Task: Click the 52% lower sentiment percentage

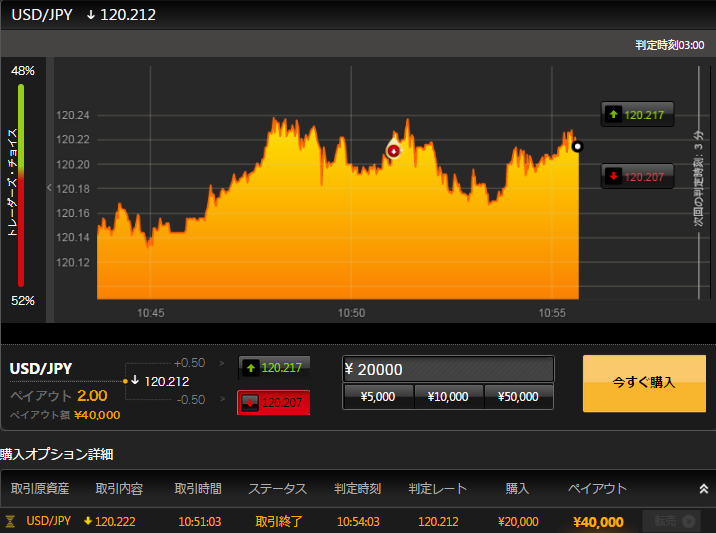Action: pos(23,301)
